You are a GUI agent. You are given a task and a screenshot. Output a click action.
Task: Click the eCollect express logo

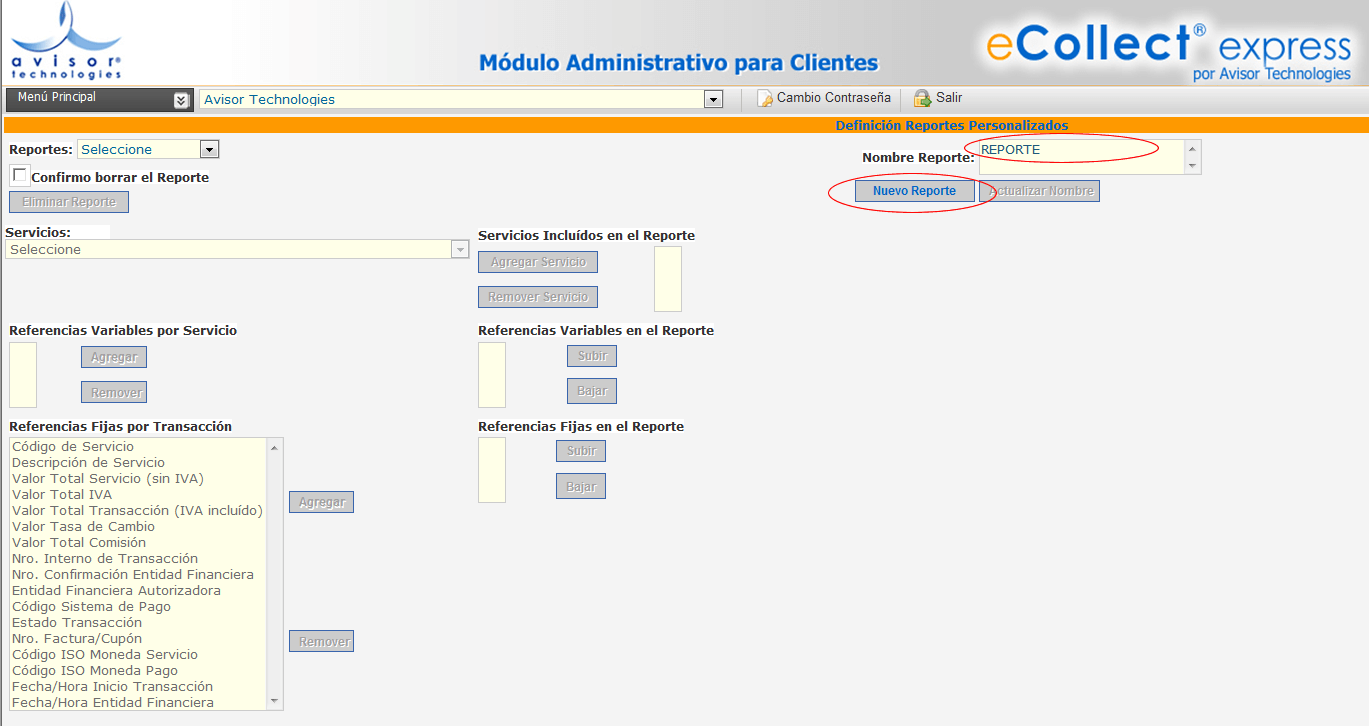1168,50
